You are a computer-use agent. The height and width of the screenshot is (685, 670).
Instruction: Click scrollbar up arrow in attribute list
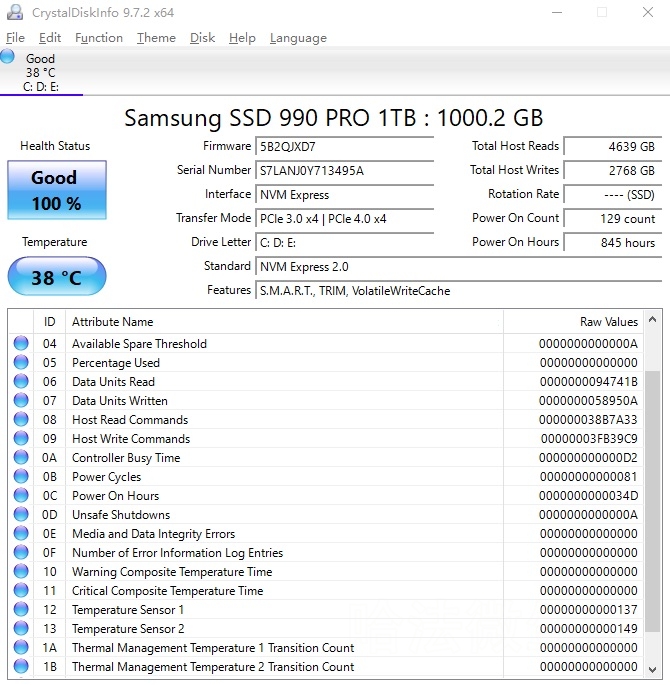(652, 321)
